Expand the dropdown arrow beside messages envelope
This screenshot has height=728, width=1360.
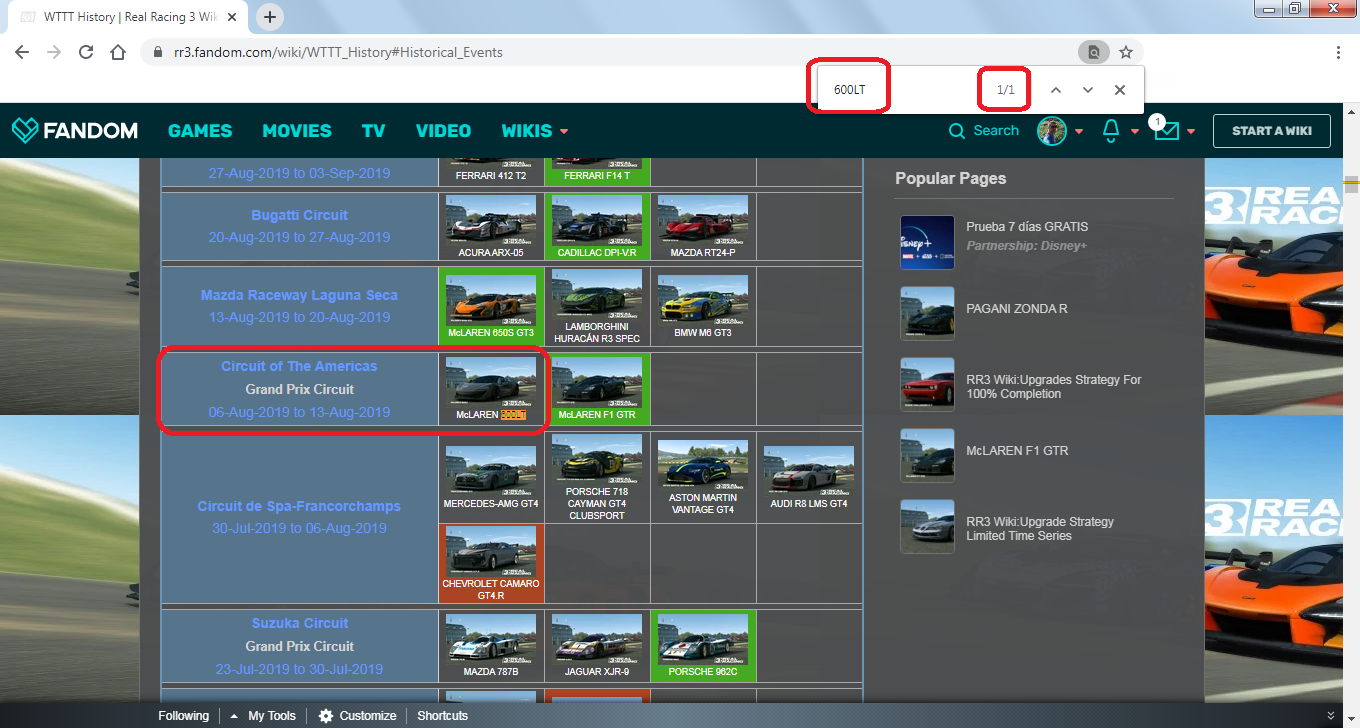click(x=1191, y=132)
